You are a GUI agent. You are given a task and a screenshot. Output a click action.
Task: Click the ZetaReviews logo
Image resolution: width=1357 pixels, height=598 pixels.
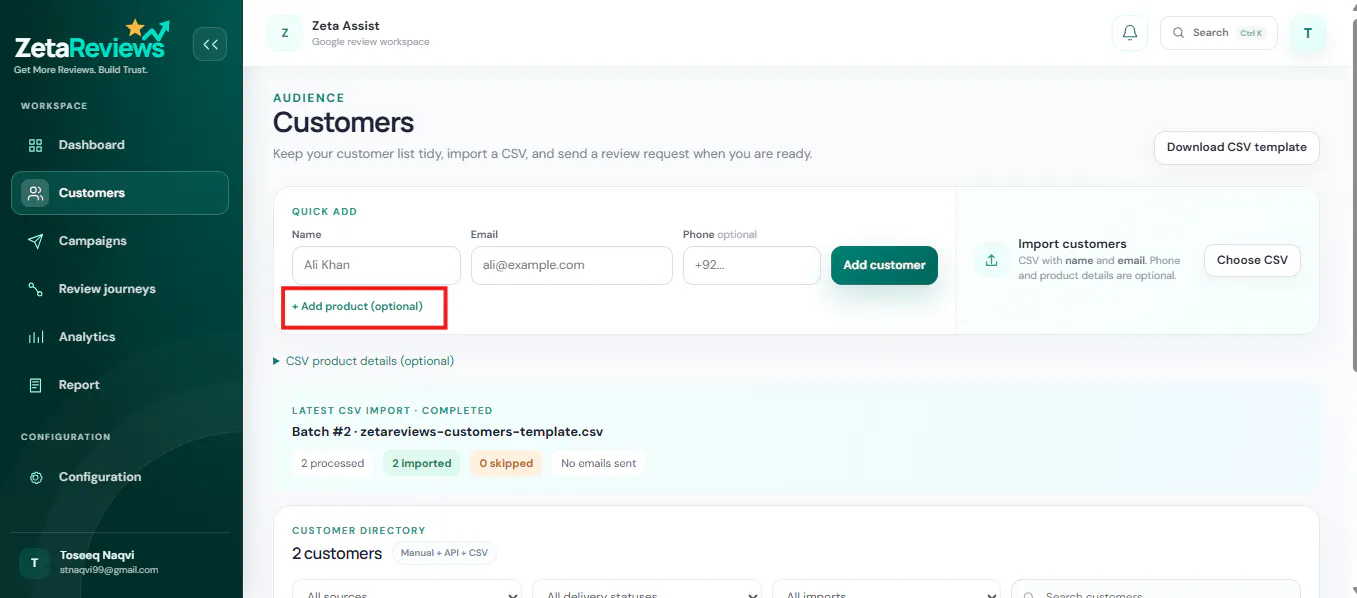(x=92, y=46)
